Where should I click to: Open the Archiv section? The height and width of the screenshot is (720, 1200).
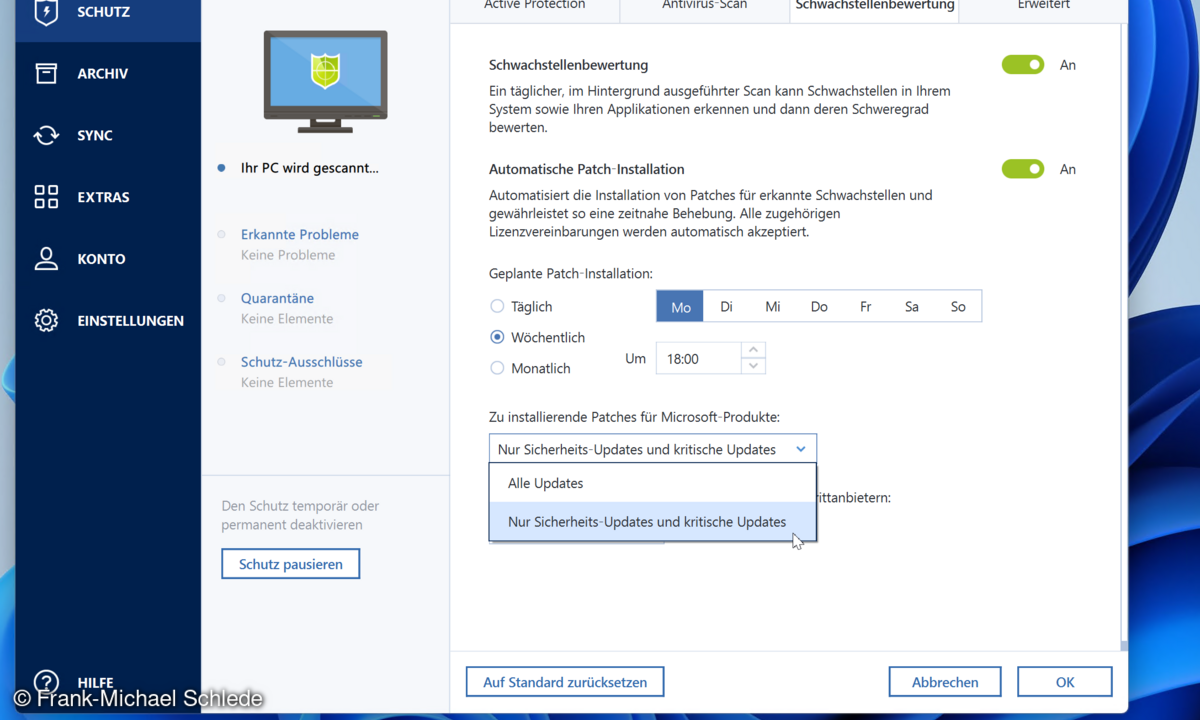[x=45, y=73]
